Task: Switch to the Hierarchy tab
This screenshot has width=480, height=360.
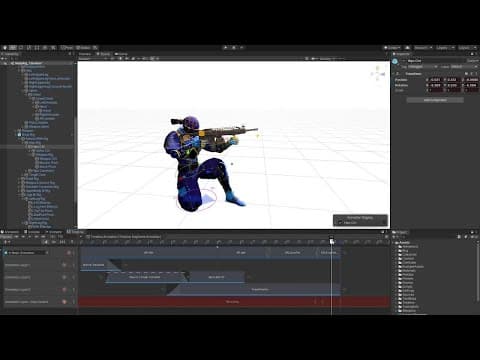Action: pyautogui.click(x=11, y=54)
